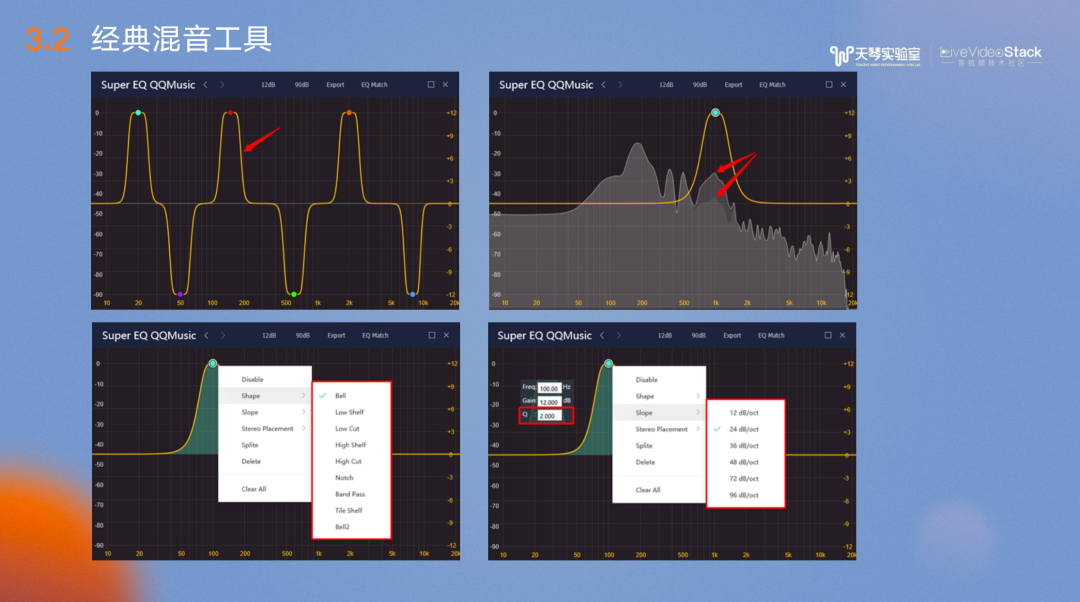The image size is (1080, 602).
Task: Select the checked 24 dB/oct slope option
Action: coord(745,429)
